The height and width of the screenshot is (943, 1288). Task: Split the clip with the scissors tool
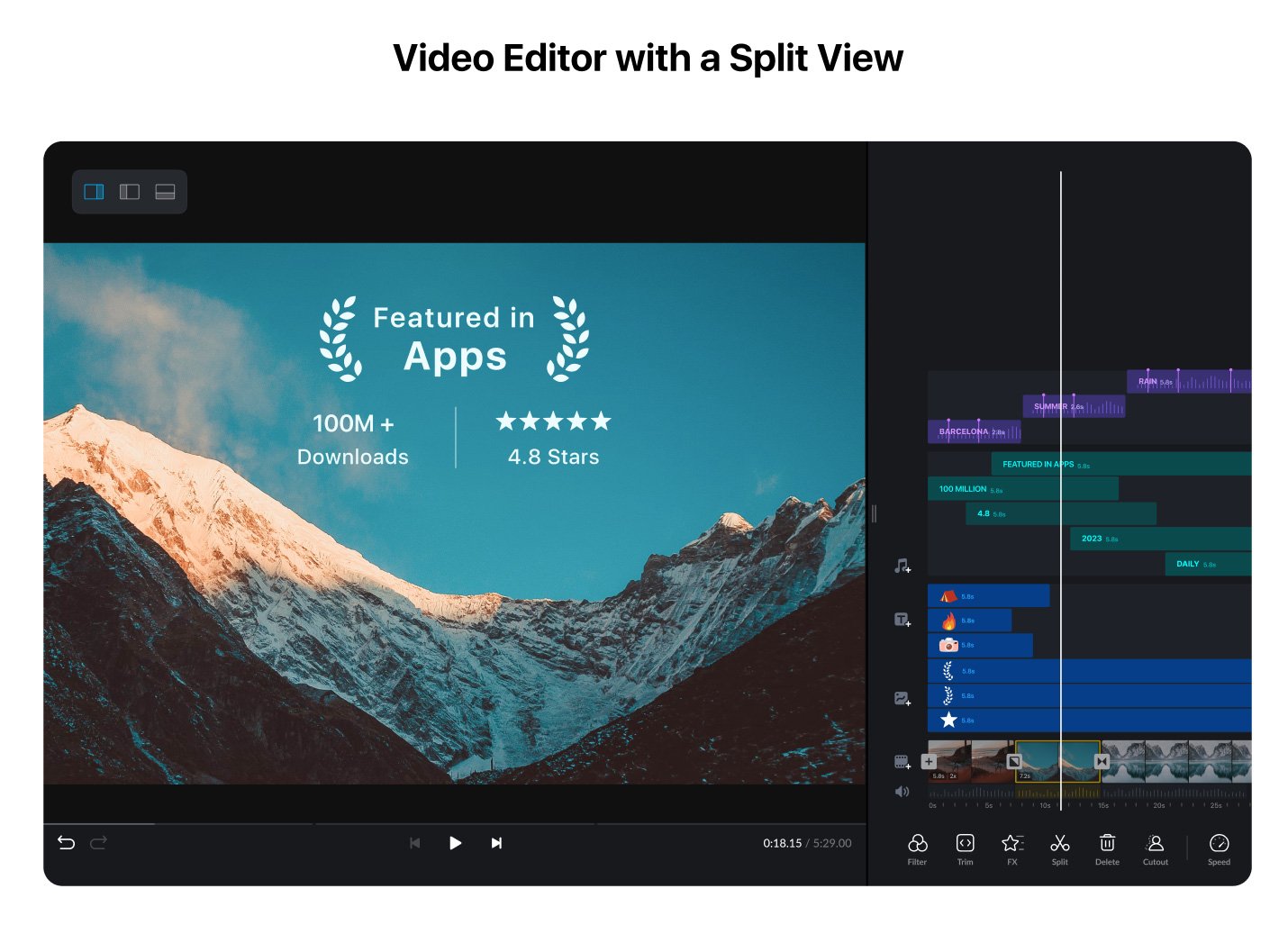[1060, 844]
